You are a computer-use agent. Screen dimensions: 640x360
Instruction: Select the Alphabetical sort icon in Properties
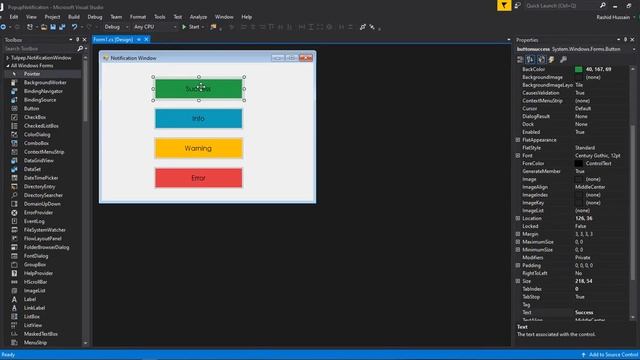pyautogui.click(x=530, y=60)
